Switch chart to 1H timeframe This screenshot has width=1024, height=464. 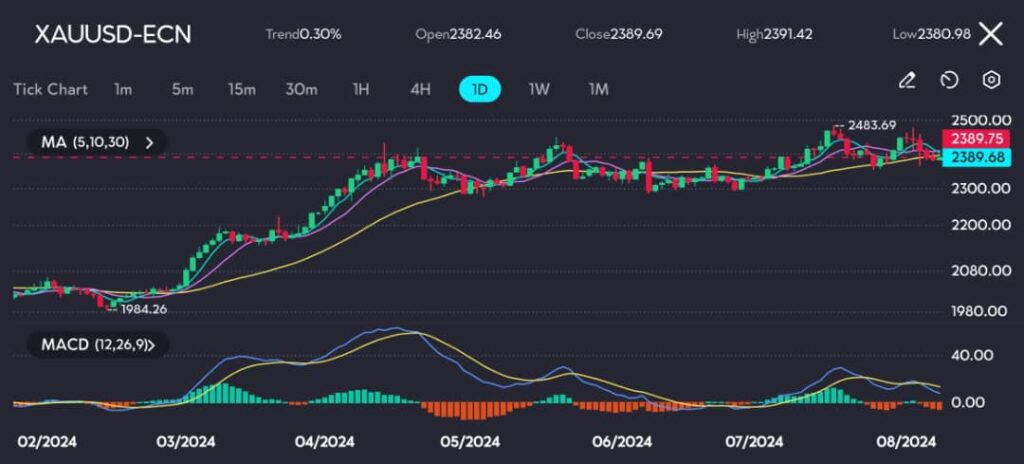[x=361, y=89]
